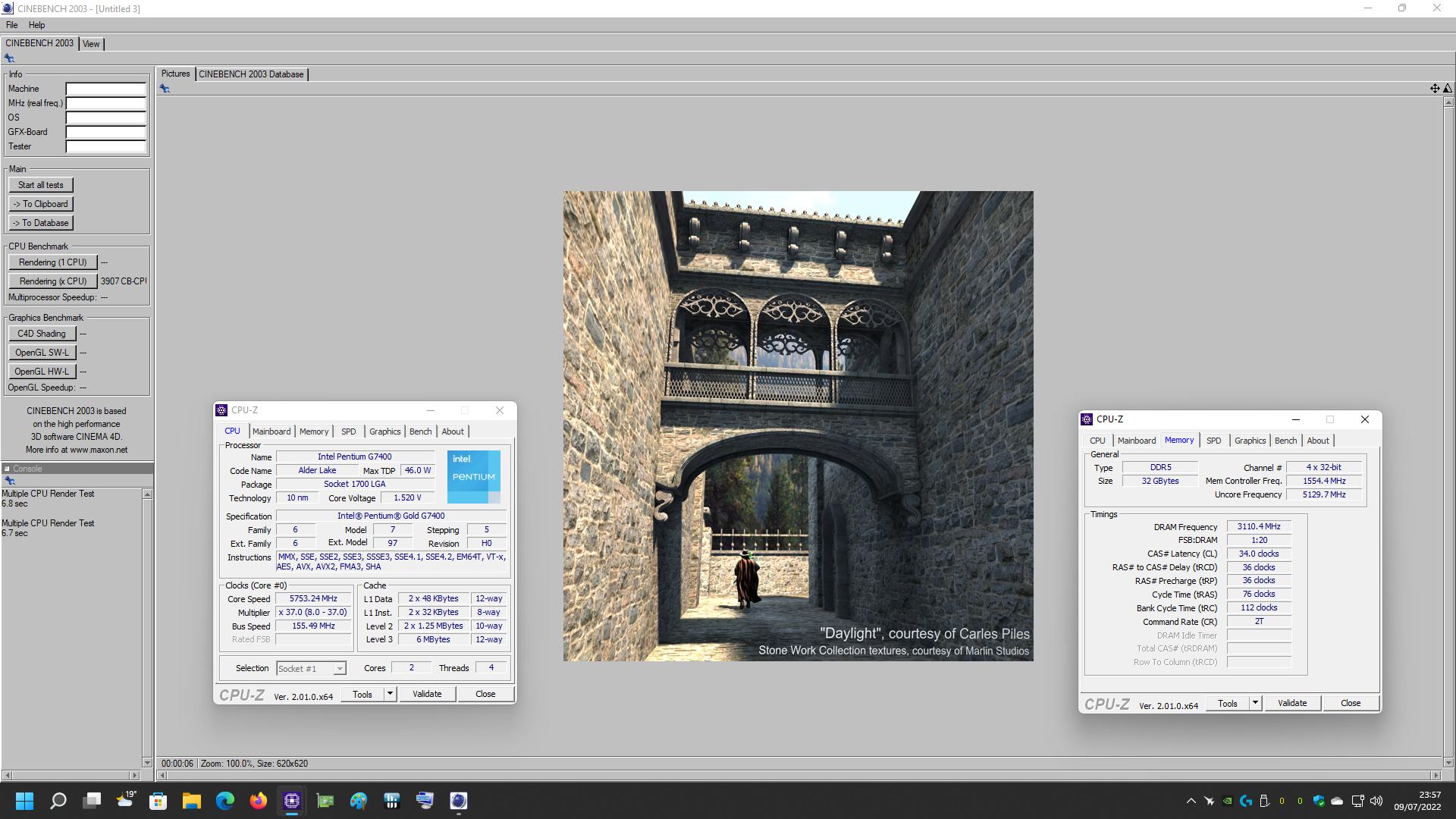The image size is (1456, 819).
Task: Click the Intel Pentium logo in CPU-Z
Action: point(474,477)
